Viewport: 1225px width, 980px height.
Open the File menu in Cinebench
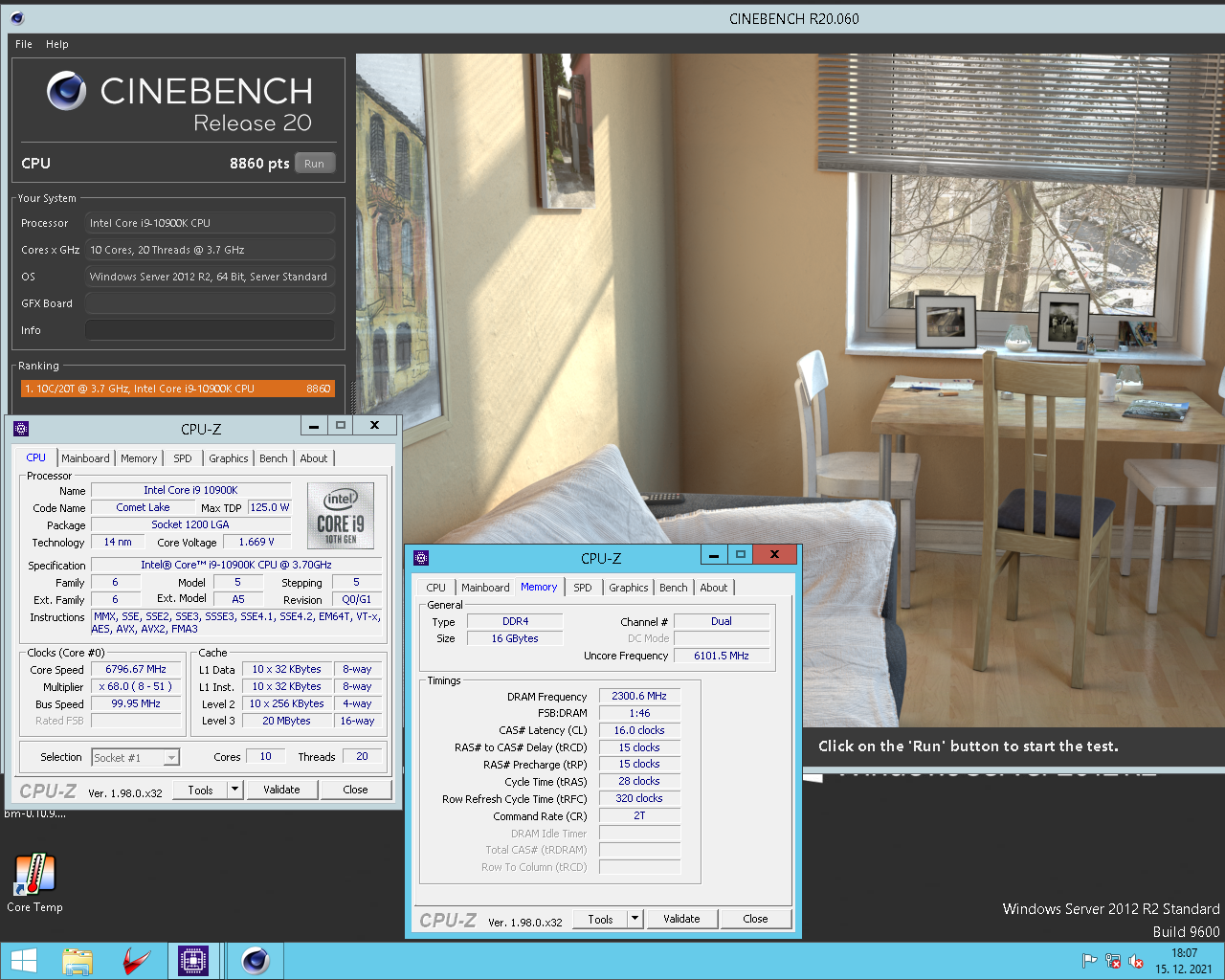(24, 44)
